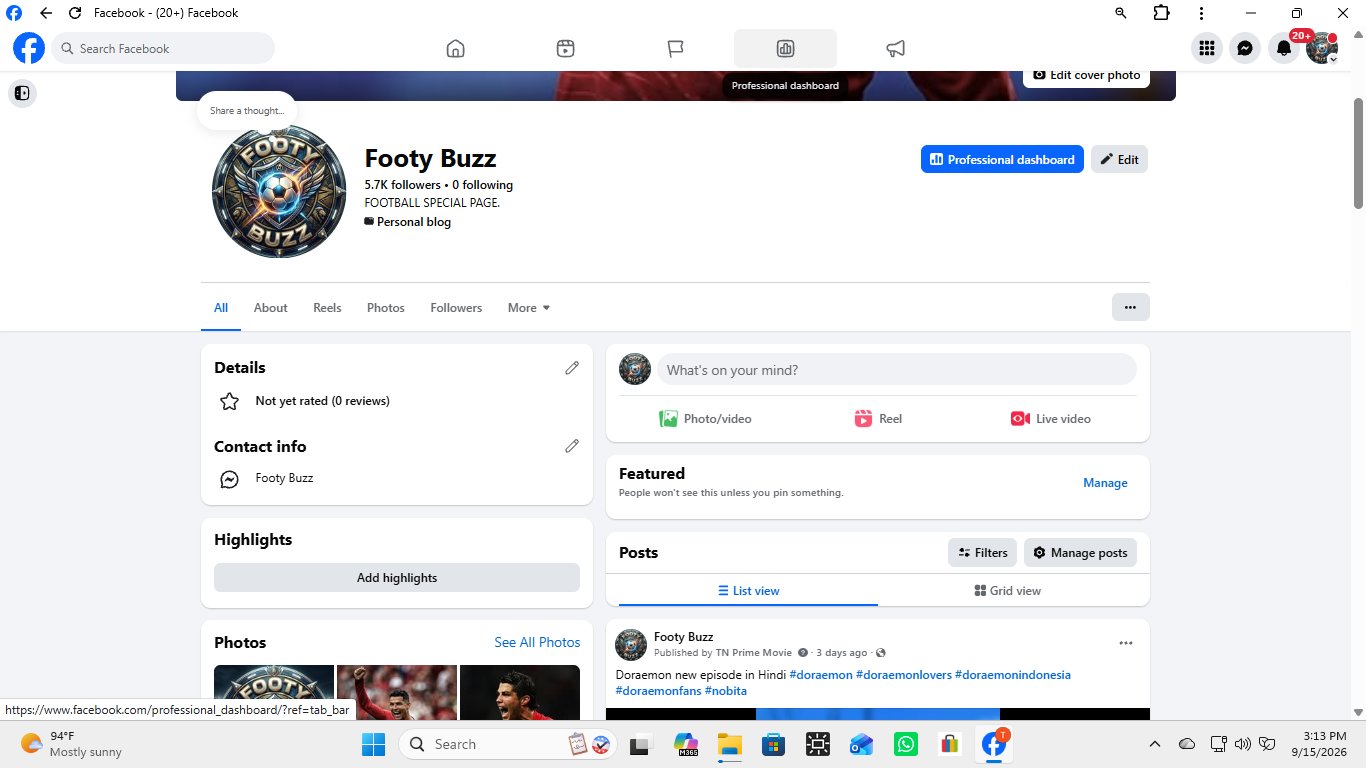This screenshot has height=768, width=1366.
Task: Click Manage link in Featured section
Action: (x=1105, y=483)
